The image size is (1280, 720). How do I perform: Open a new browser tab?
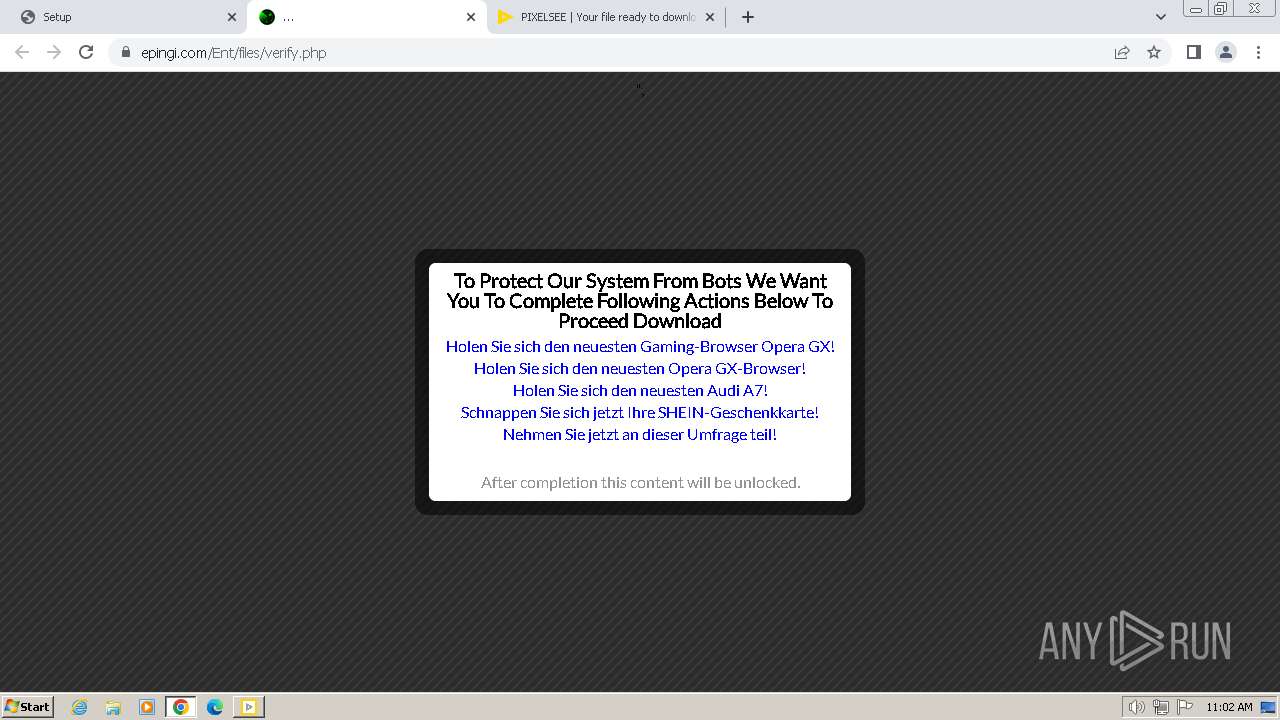pyautogui.click(x=748, y=17)
